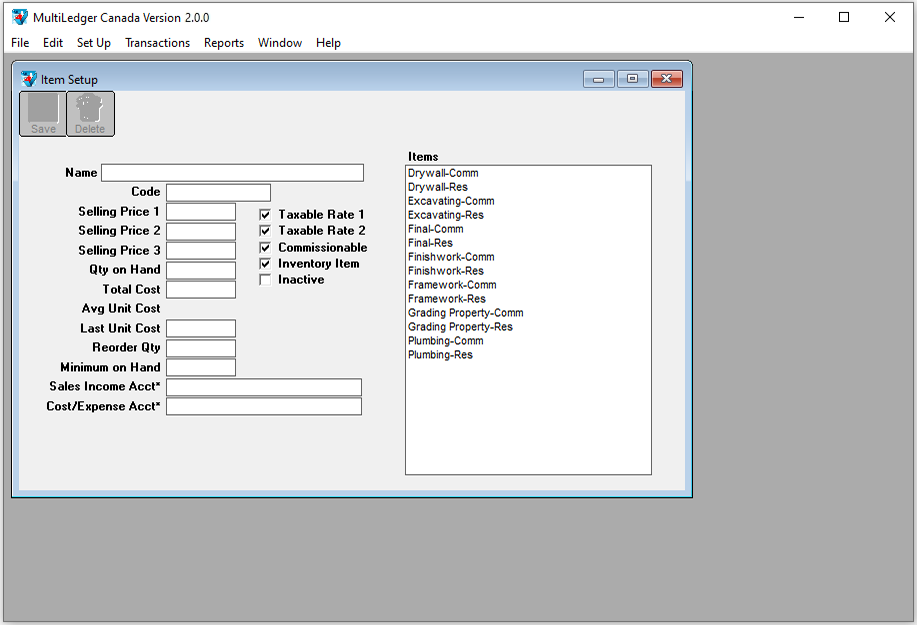This screenshot has width=917, height=625.
Task: Select Drywall-Comm in the Items list
Action: pyautogui.click(x=443, y=173)
